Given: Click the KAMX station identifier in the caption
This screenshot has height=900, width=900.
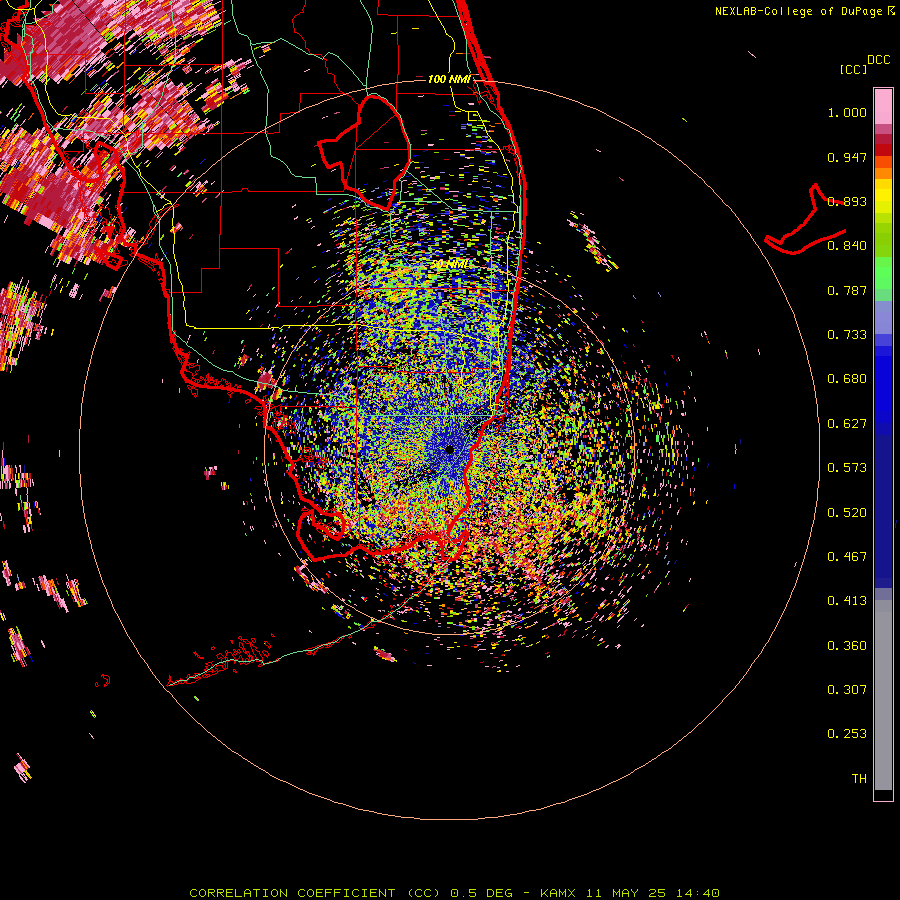Looking at the screenshot, I should point(557,893).
